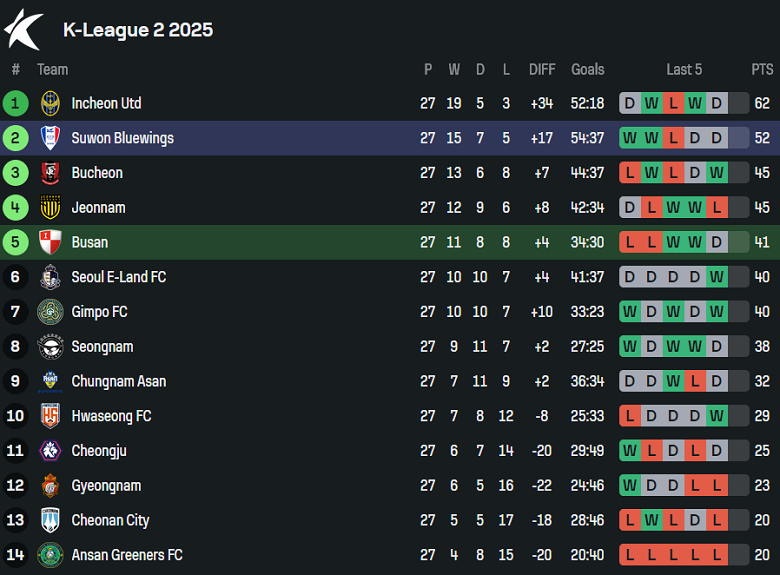The width and height of the screenshot is (780, 575).
Task: Click Gyeongnam's first W form badge
Action: coord(630,486)
